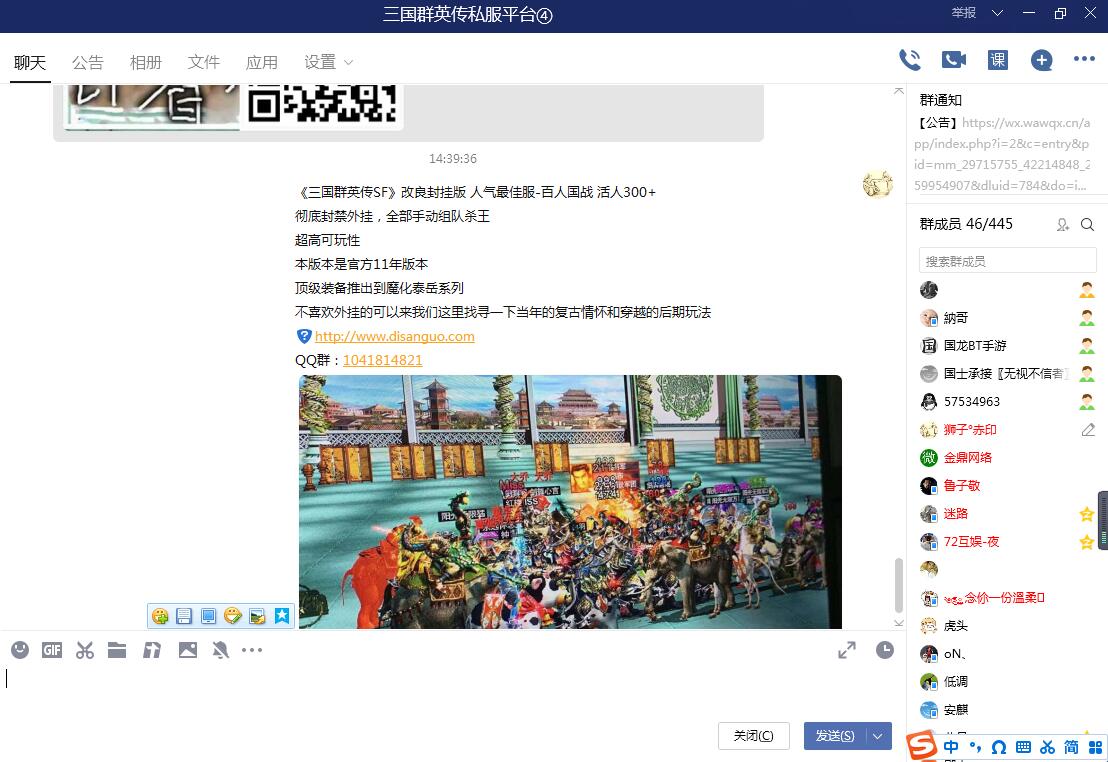This screenshot has width=1108, height=762.
Task: Open more input tools ellipsis
Action: [x=252, y=650]
